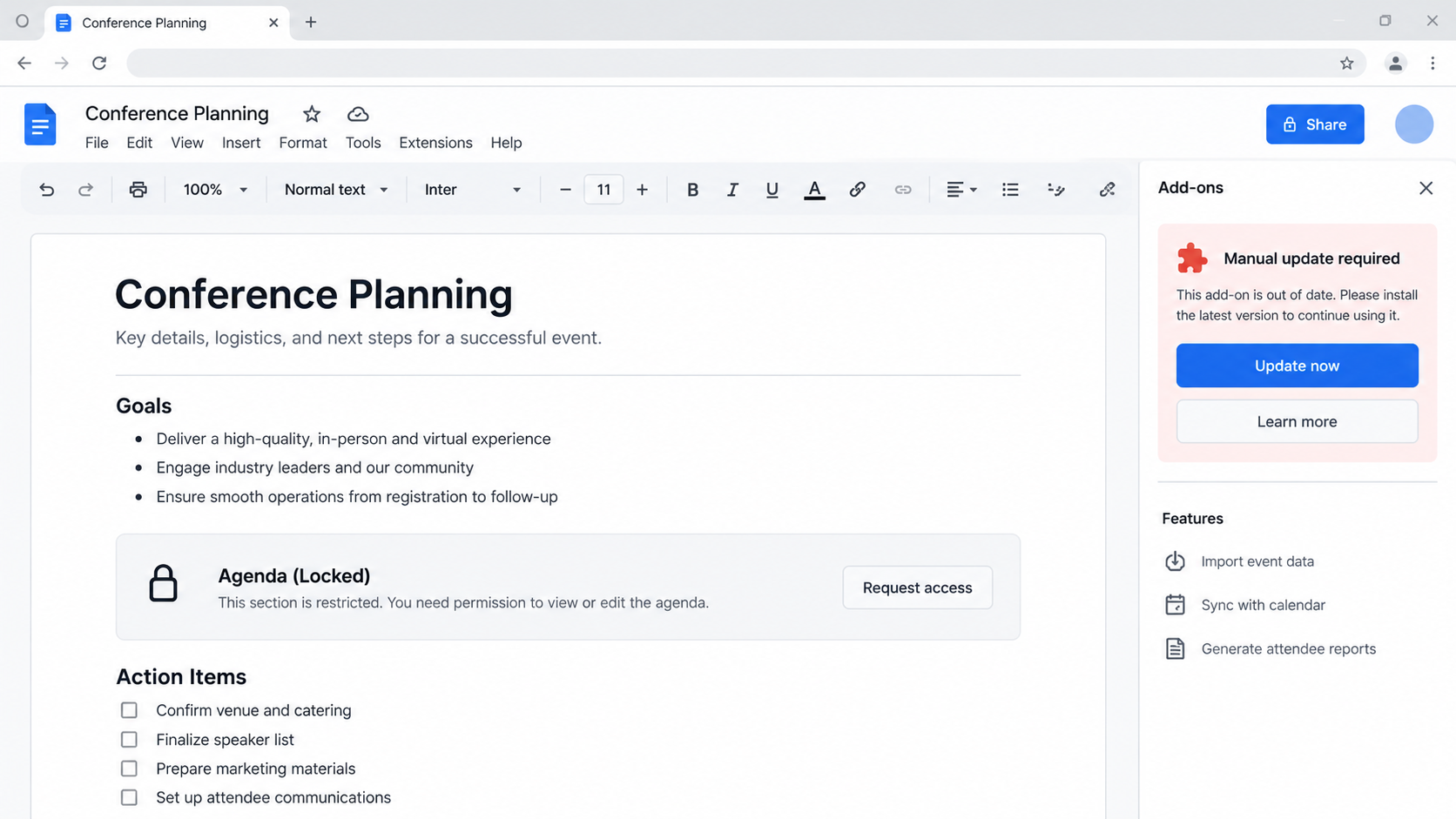The image size is (1456, 819).
Task: Insert link with the chain-pencil icon
Action: (x=857, y=189)
